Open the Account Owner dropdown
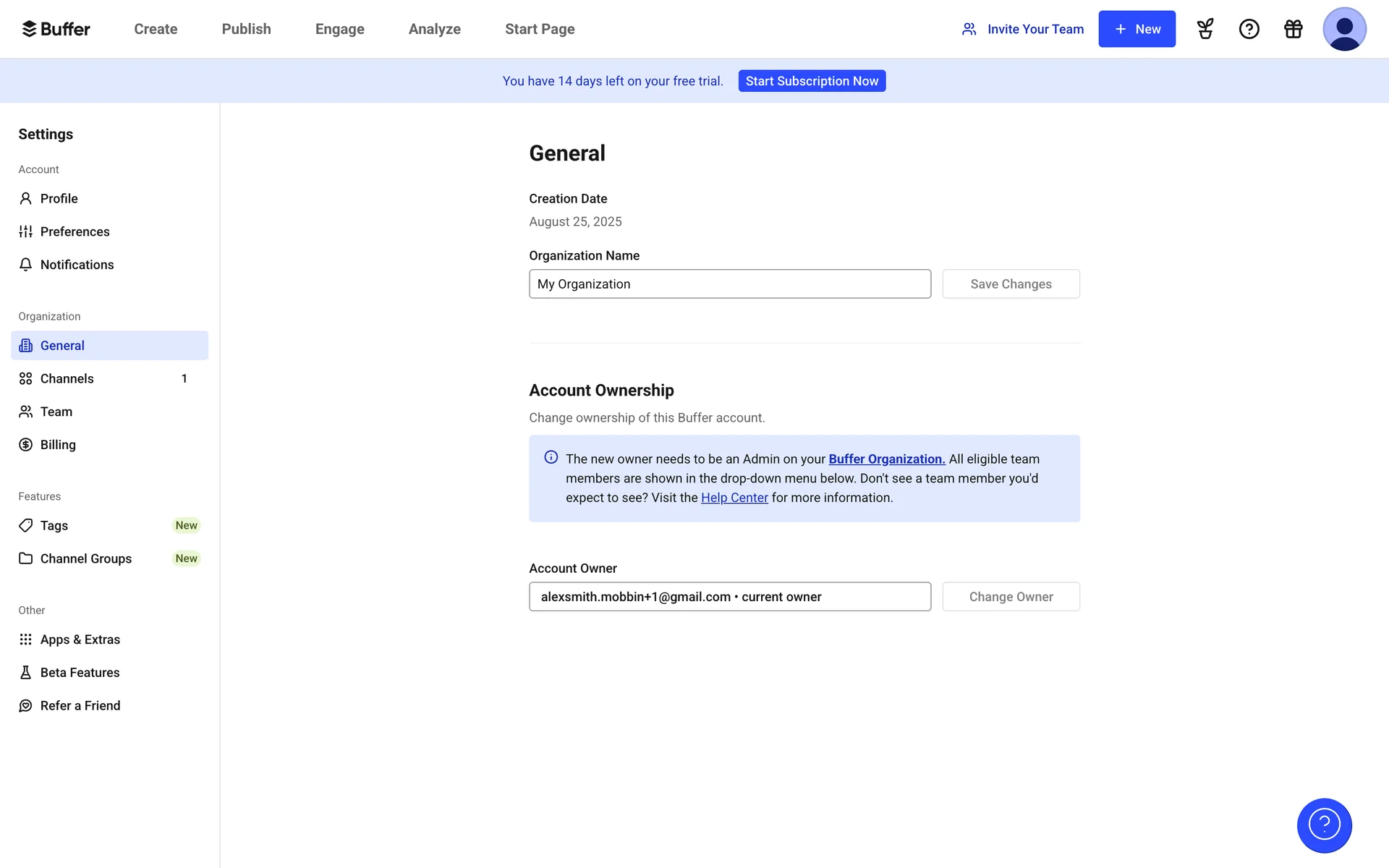The width and height of the screenshot is (1389, 868). tap(729, 597)
